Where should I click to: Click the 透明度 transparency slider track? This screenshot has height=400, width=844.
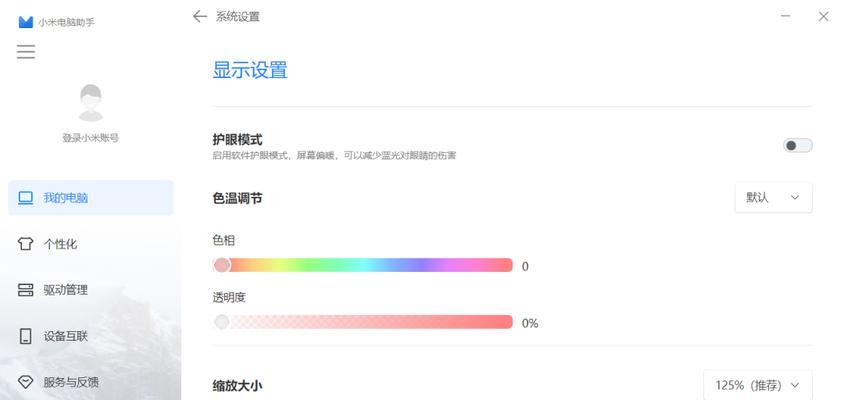(x=363, y=322)
